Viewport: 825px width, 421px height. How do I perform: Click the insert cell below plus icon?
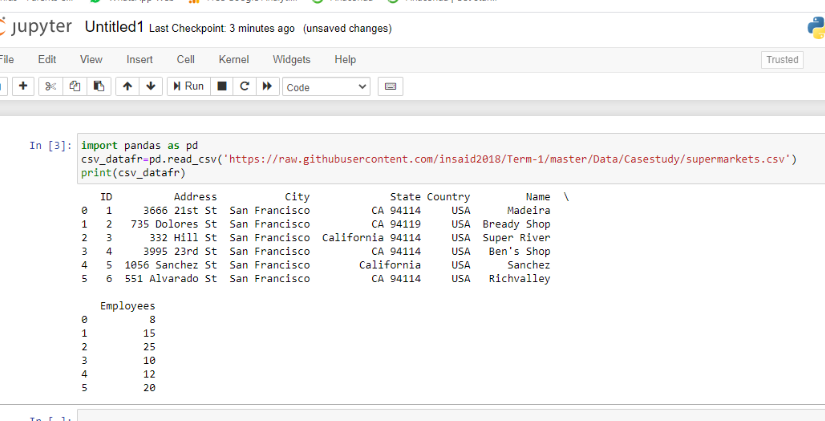23,86
